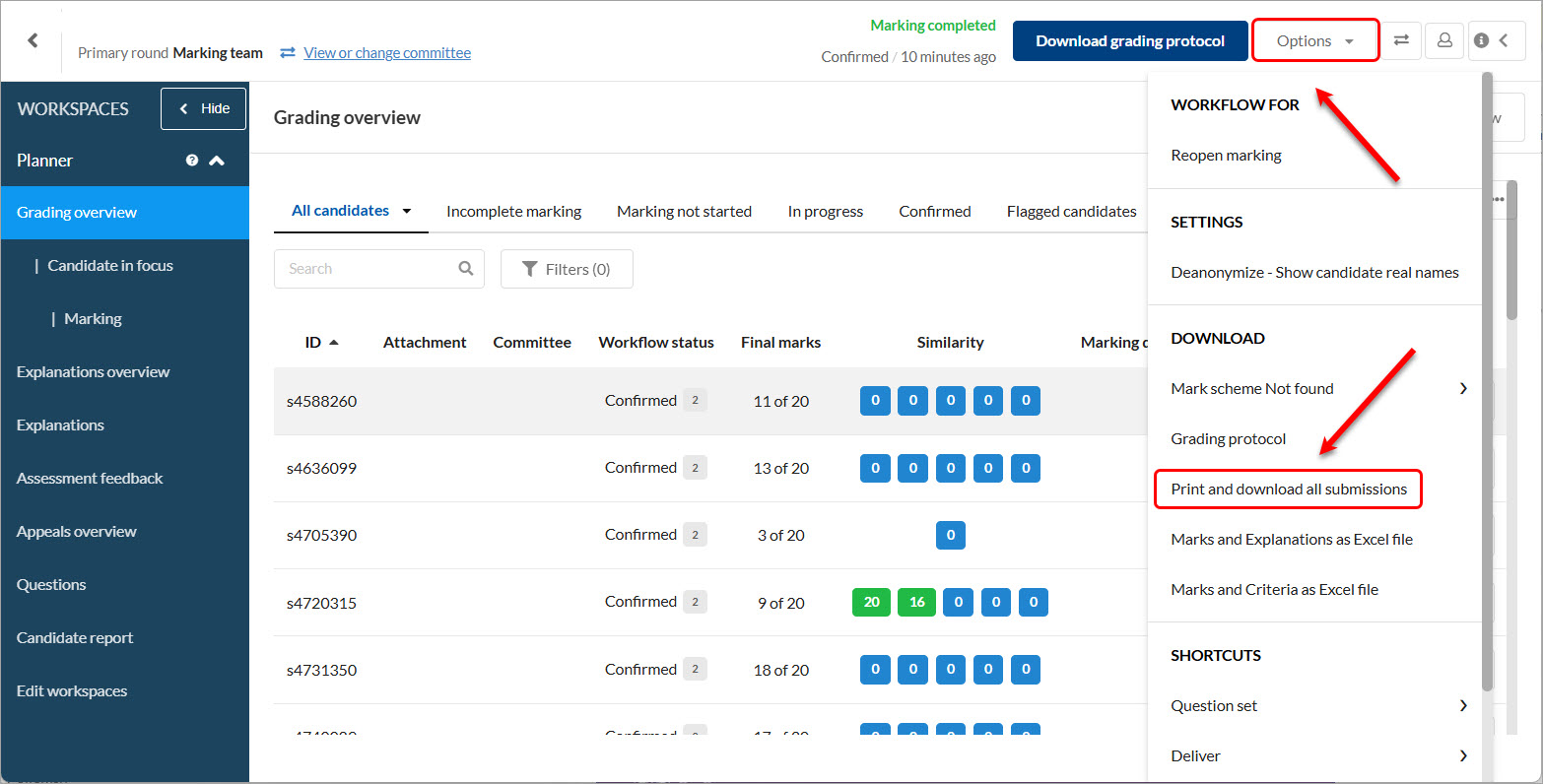Viewport: 1543px width, 784px height.
Task: Switch to the Flagged candidates tab
Action: click(x=1071, y=212)
